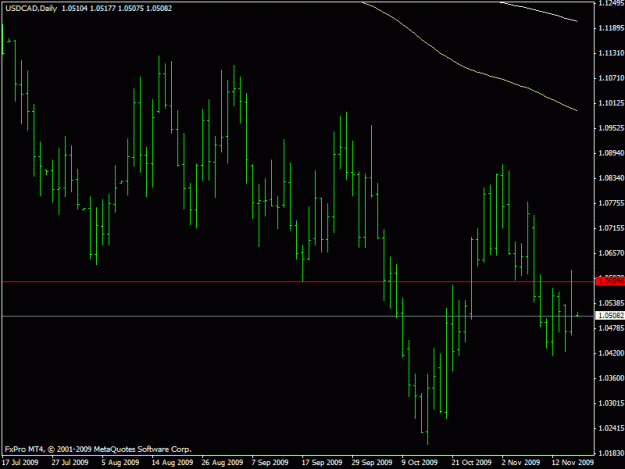The image size is (625, 469).
Task: Click the 5 Aug 2009 date label
Action: point(120,462)
